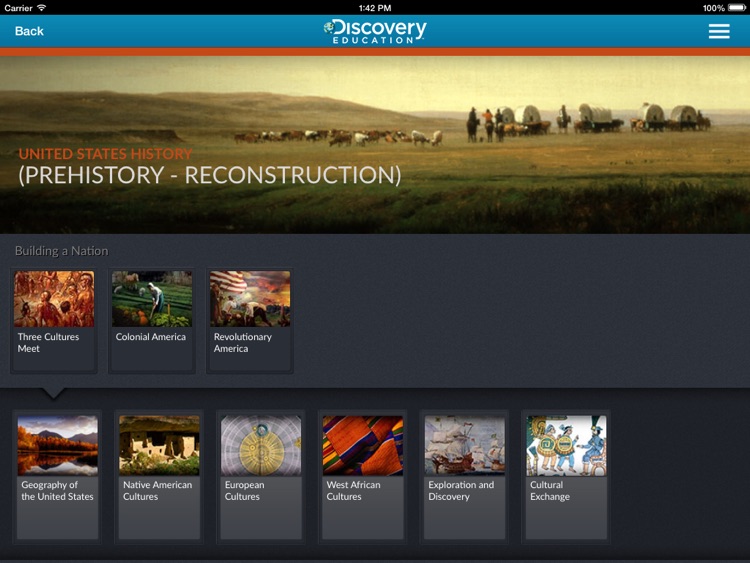Tap the Carrier status text
Screen dimensions: 750x563
pos(18,8)
